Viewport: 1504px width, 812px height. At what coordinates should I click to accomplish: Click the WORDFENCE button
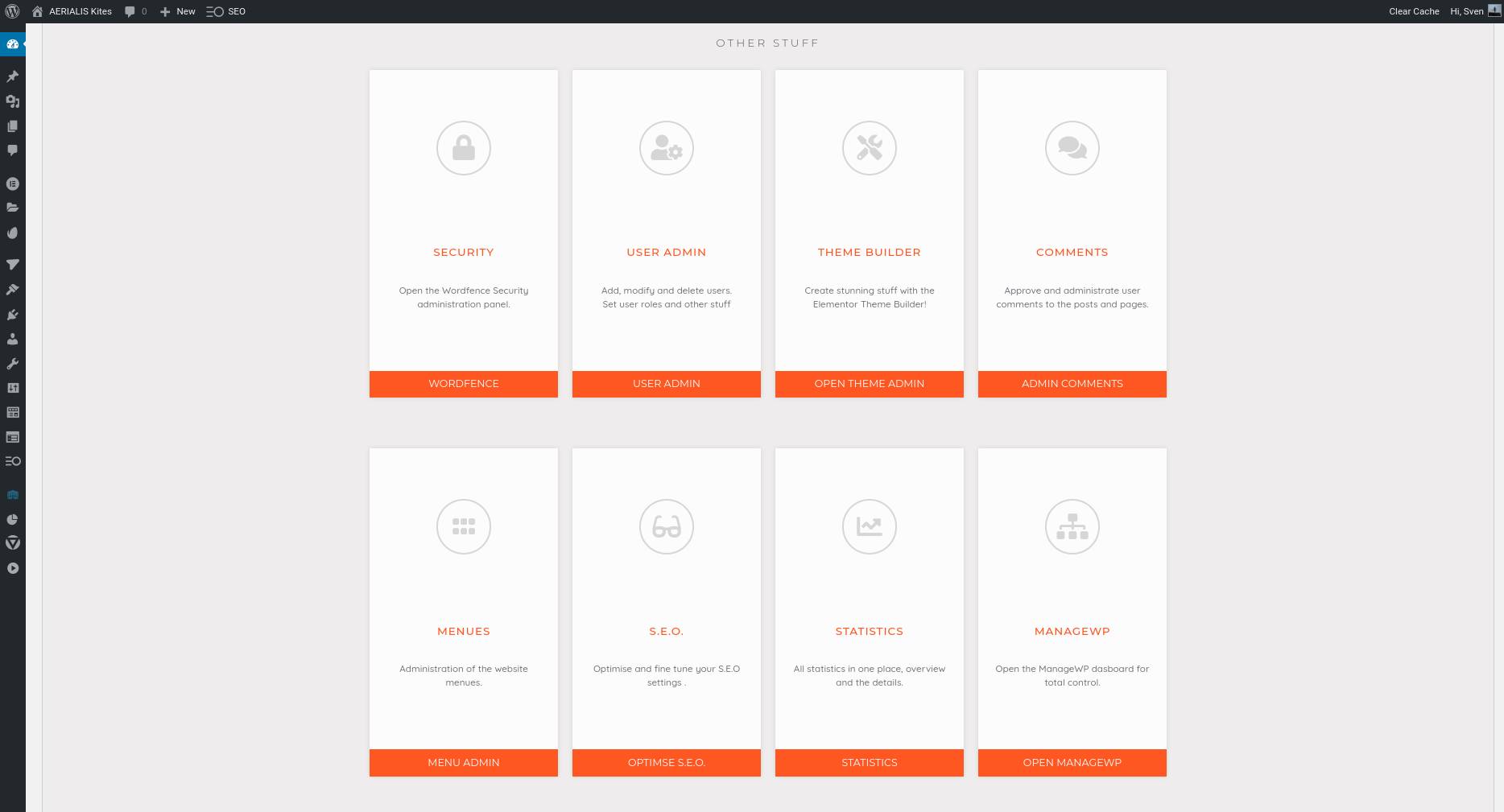coord(464,384)
